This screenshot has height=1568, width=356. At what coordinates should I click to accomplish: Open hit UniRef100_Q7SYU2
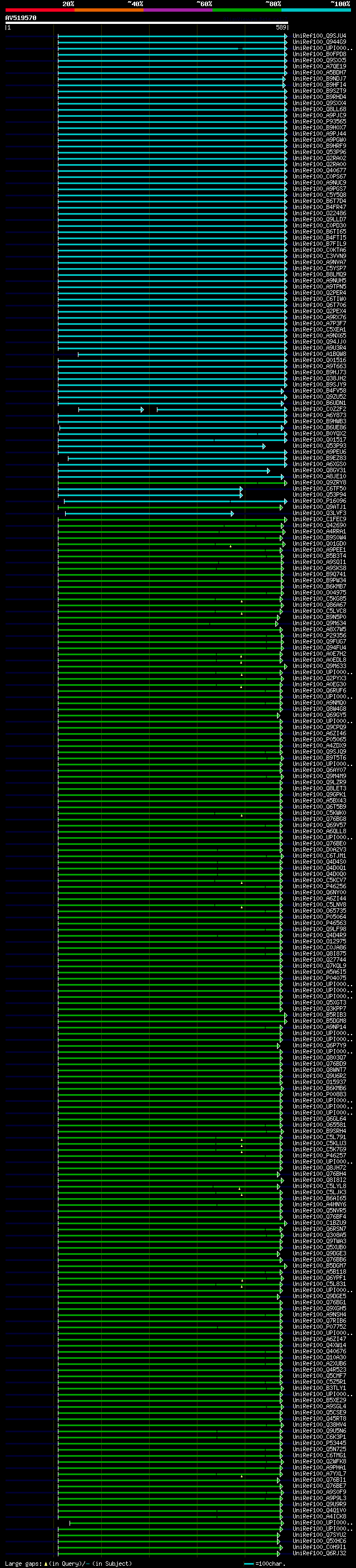point(319,1535)
